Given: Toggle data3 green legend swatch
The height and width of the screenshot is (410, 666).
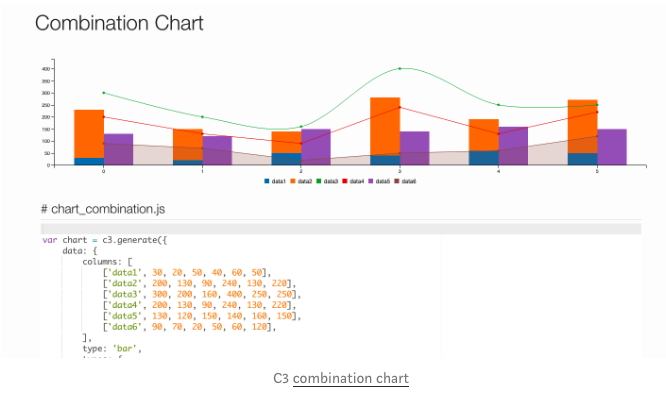Looking at the screenshot, I should pyautogui.click(x=319, y=181).
